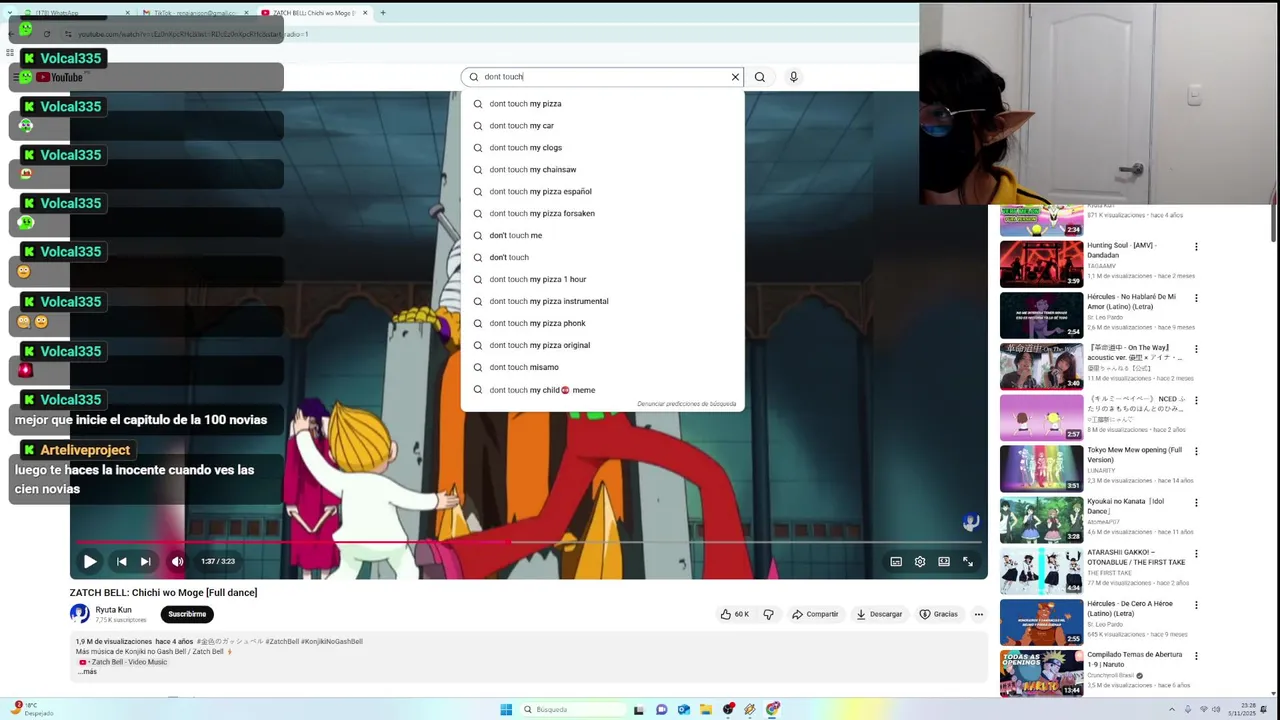Mute the video with the speaker icon

click(x=177, y=561)
